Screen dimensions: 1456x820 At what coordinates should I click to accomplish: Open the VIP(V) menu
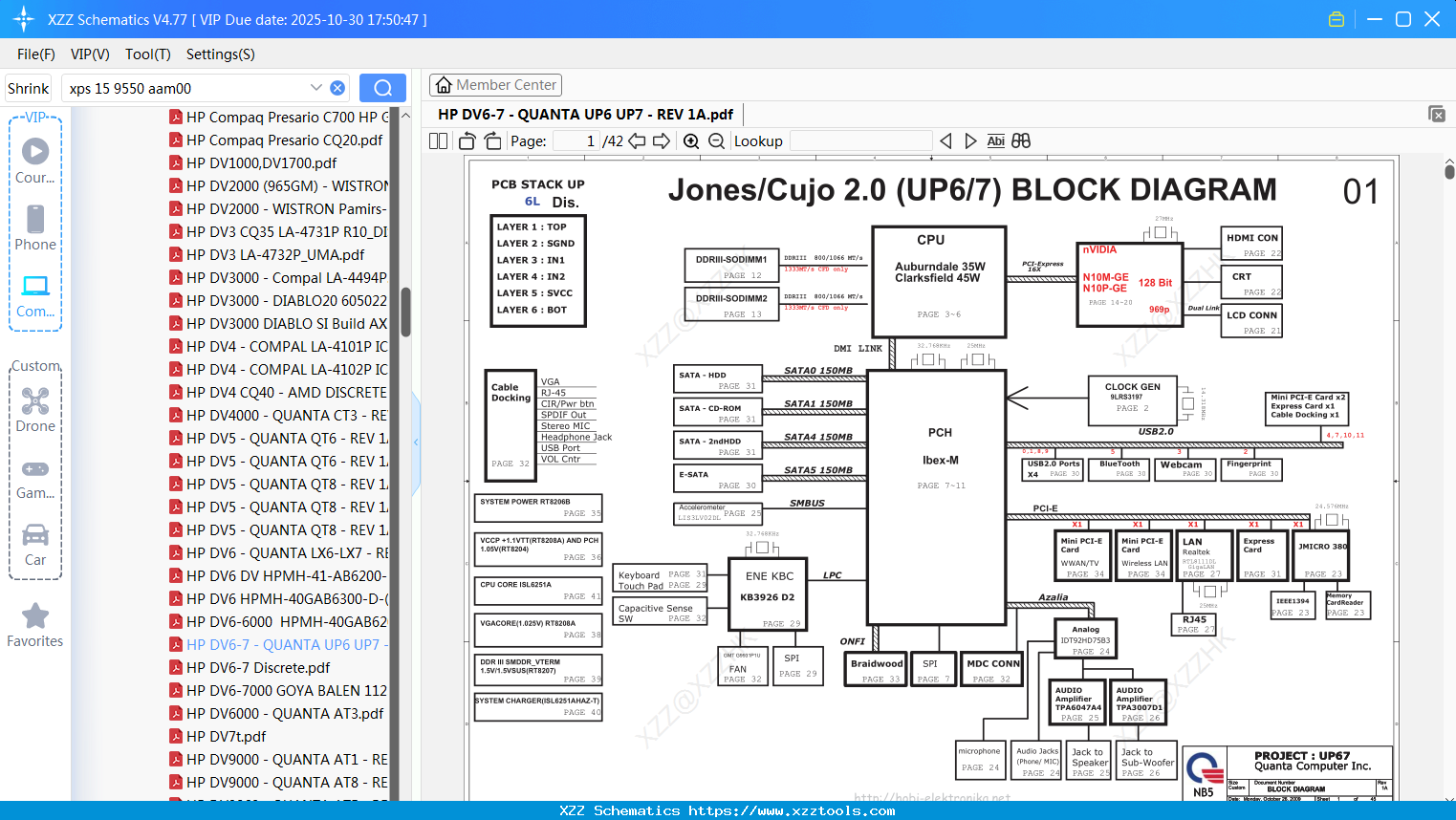pyautogui.click(x=90, y=54)
